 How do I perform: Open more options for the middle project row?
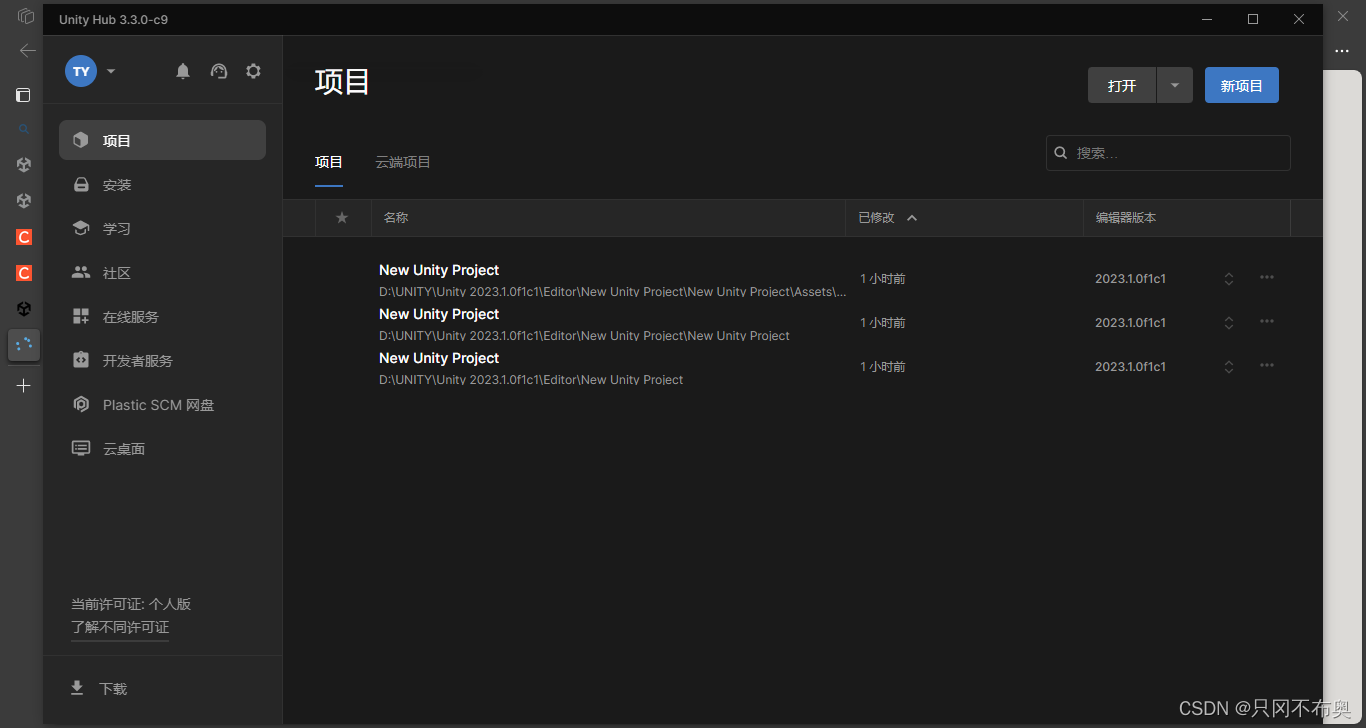(x=1267, y=321)
